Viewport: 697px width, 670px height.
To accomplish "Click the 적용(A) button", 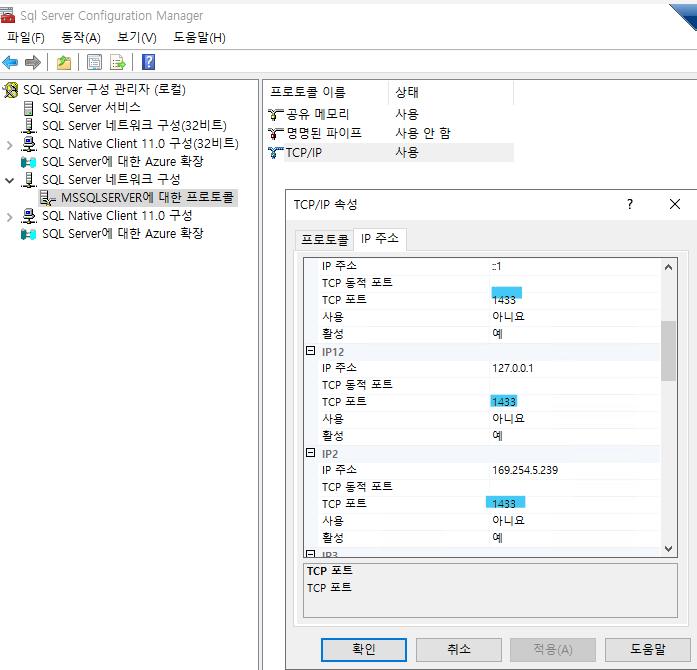I will pos(553,650).
